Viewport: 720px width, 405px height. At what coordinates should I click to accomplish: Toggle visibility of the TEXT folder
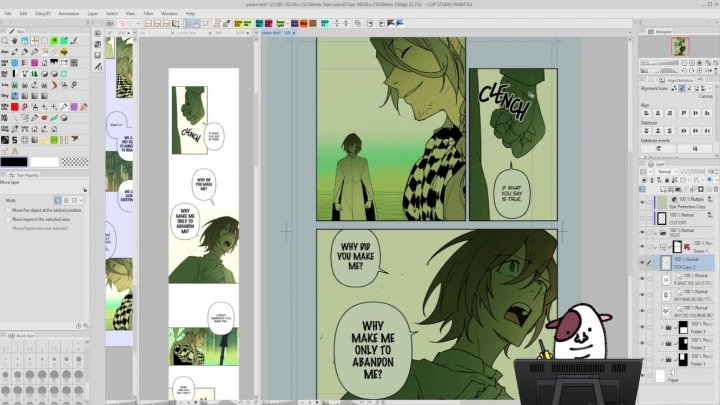(x=642, y=232)
